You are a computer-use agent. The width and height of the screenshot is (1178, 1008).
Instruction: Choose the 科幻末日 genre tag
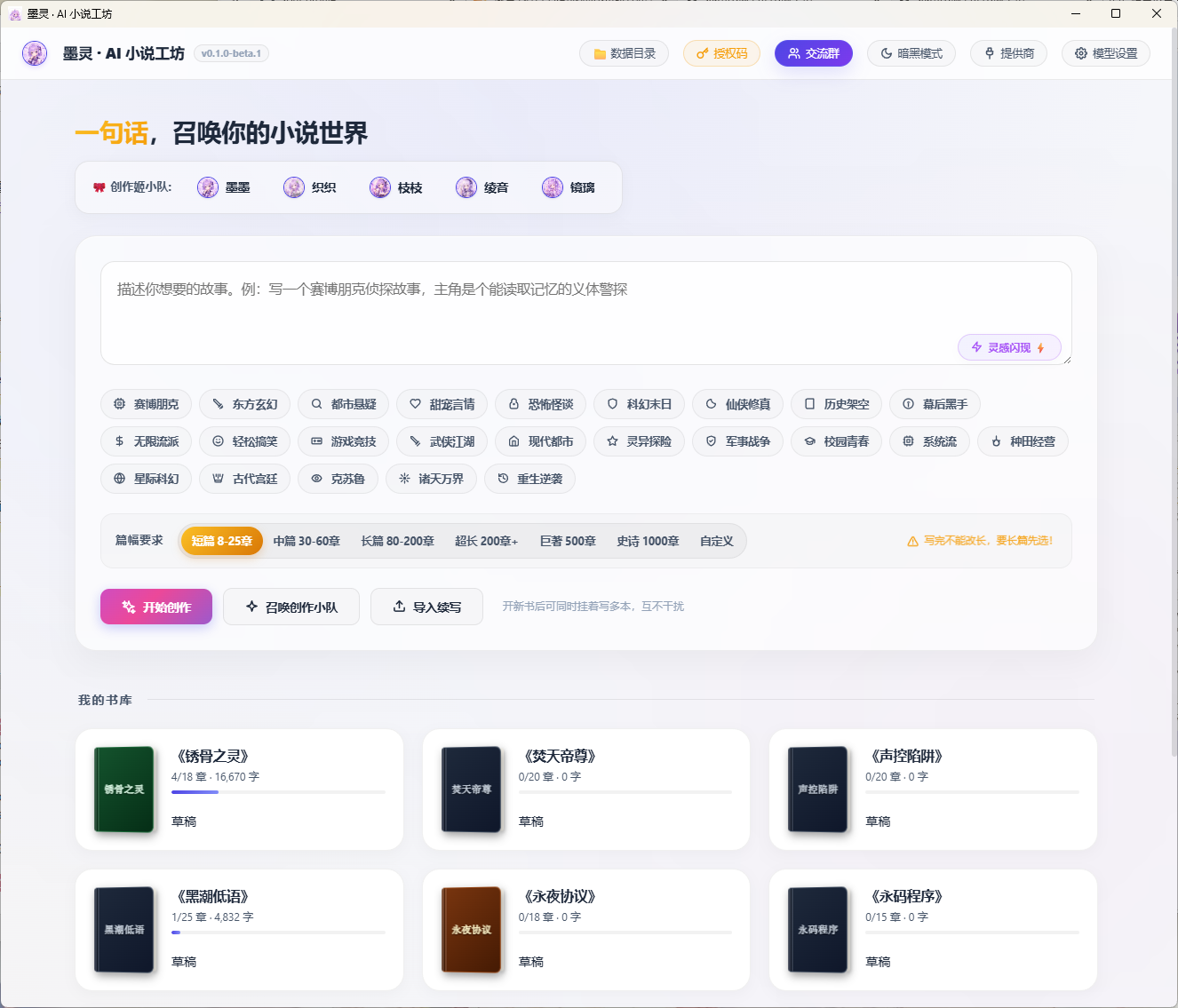pos(639,404)
